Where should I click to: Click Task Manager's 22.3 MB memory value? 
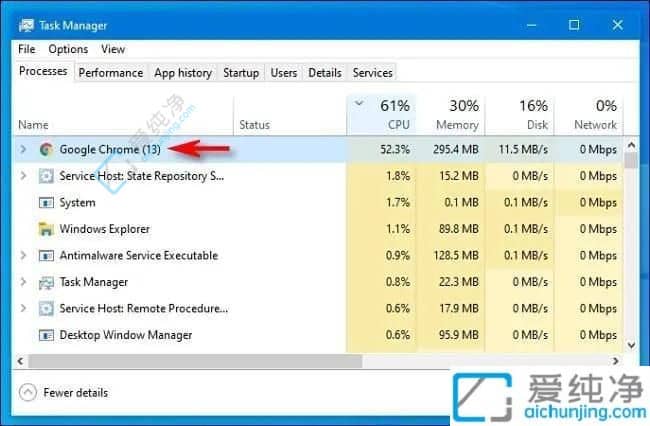(x=458, y=282)
